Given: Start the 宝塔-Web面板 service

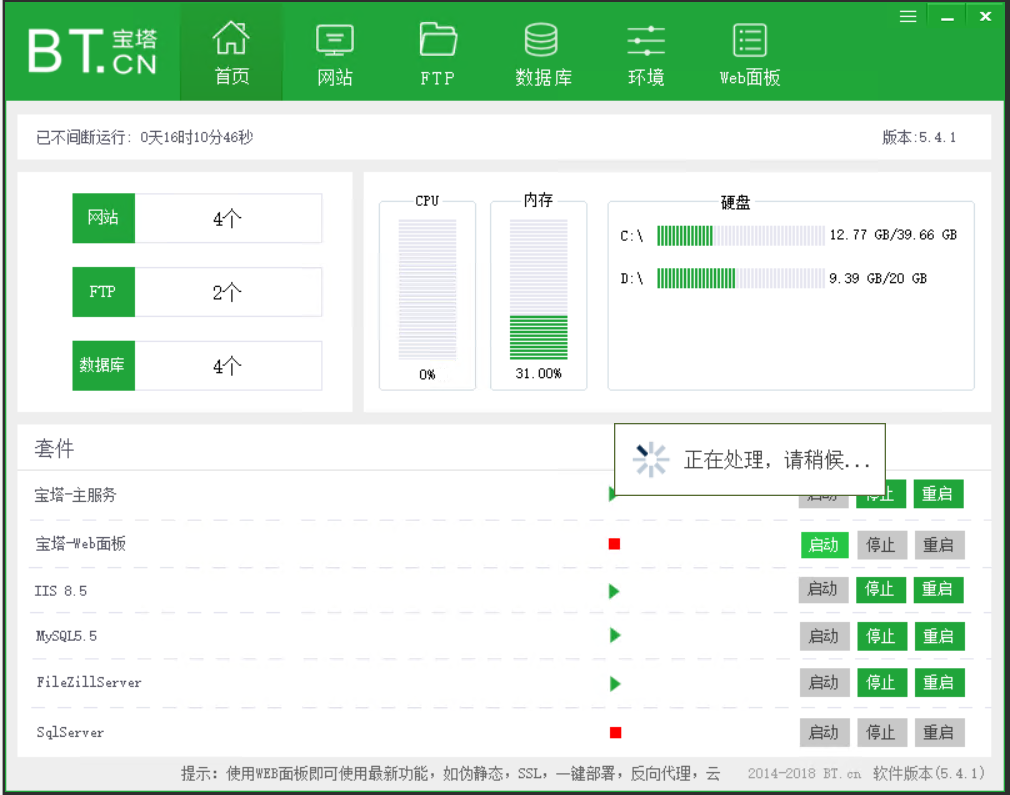Looking at the screenshot, I should tap(824, 545).
